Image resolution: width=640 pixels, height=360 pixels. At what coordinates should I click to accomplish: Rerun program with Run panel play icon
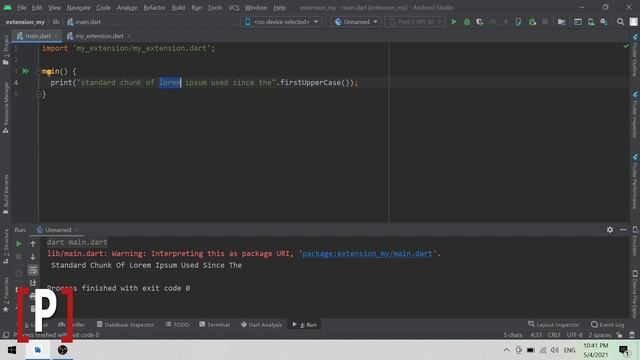coord(18,244)
